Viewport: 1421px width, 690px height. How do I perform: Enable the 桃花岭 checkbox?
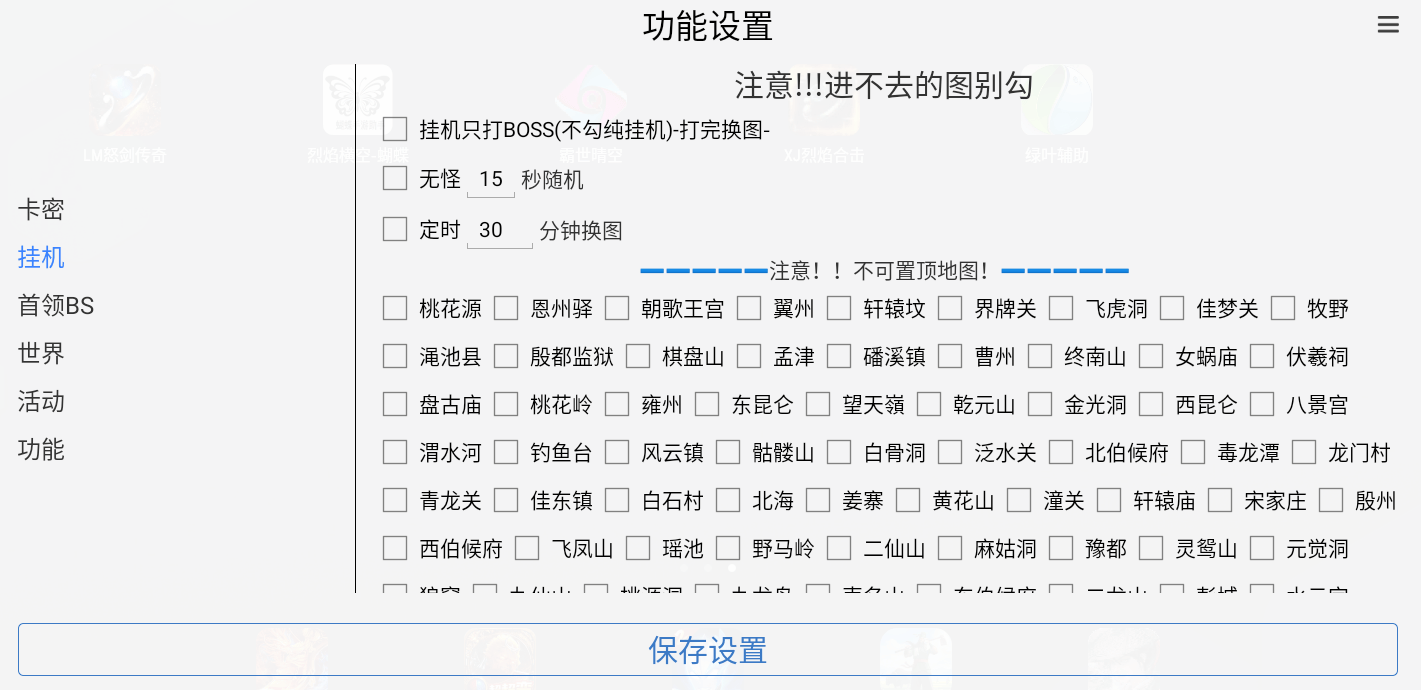pyautogui.click(x=506, y=404)
